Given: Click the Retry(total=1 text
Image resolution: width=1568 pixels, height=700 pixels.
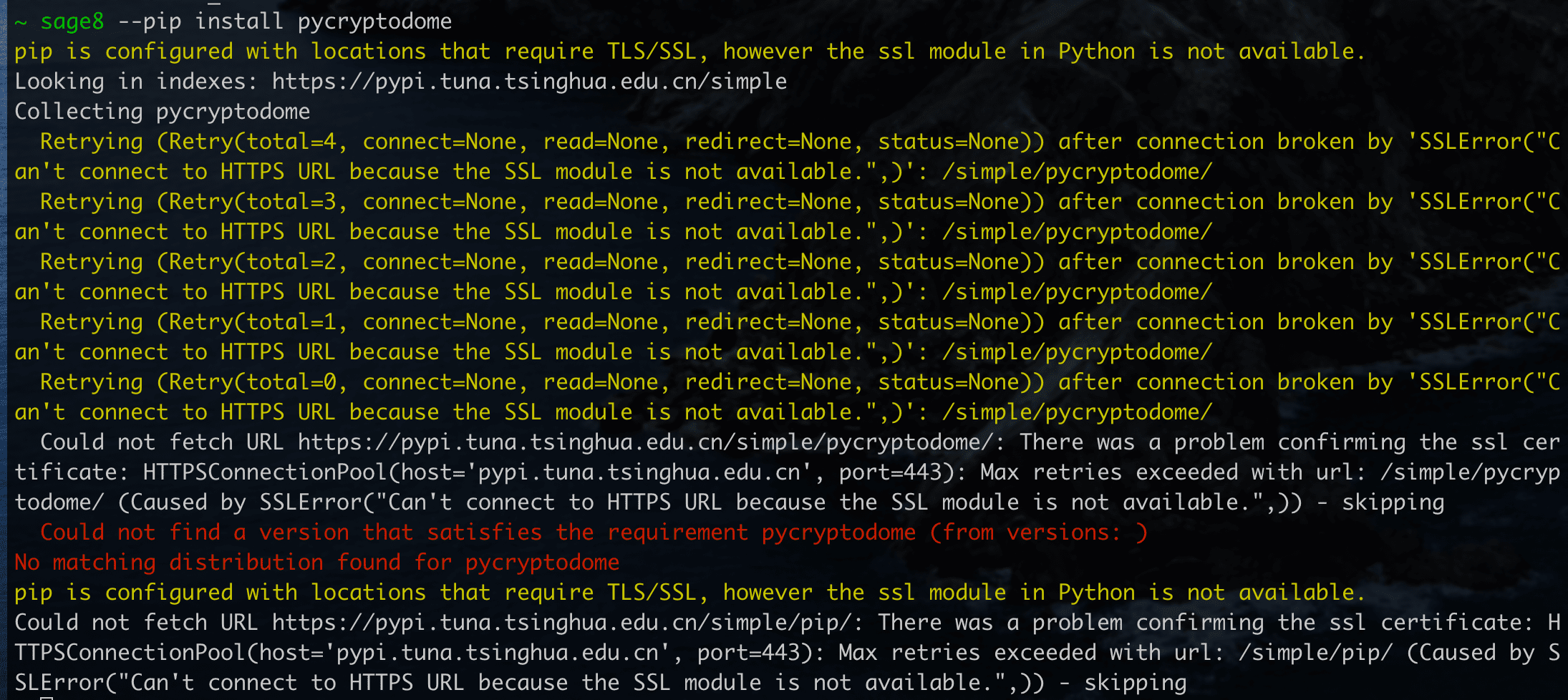Looking at the screenshot, I should pyautogui.click(x=247, y=322).
